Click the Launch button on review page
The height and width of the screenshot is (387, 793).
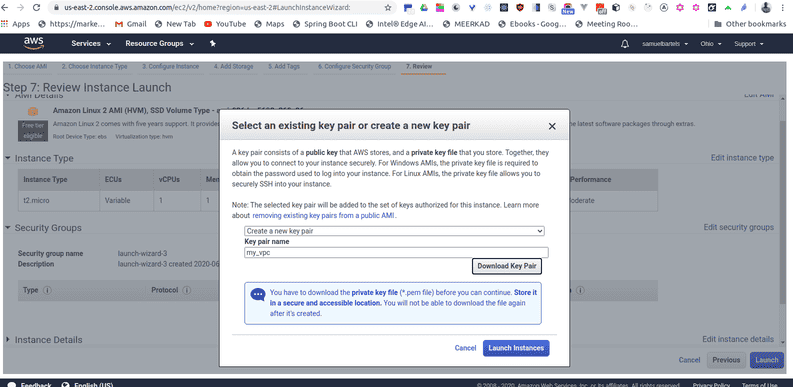pyautogui.click(x=767, y=360)
